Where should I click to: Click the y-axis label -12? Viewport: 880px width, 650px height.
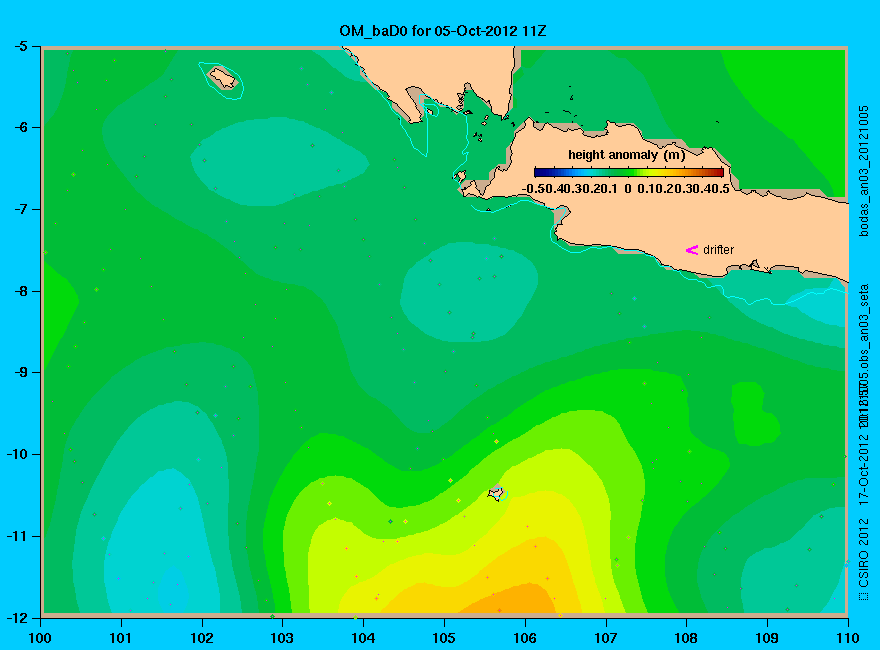(x=16, y=617)
